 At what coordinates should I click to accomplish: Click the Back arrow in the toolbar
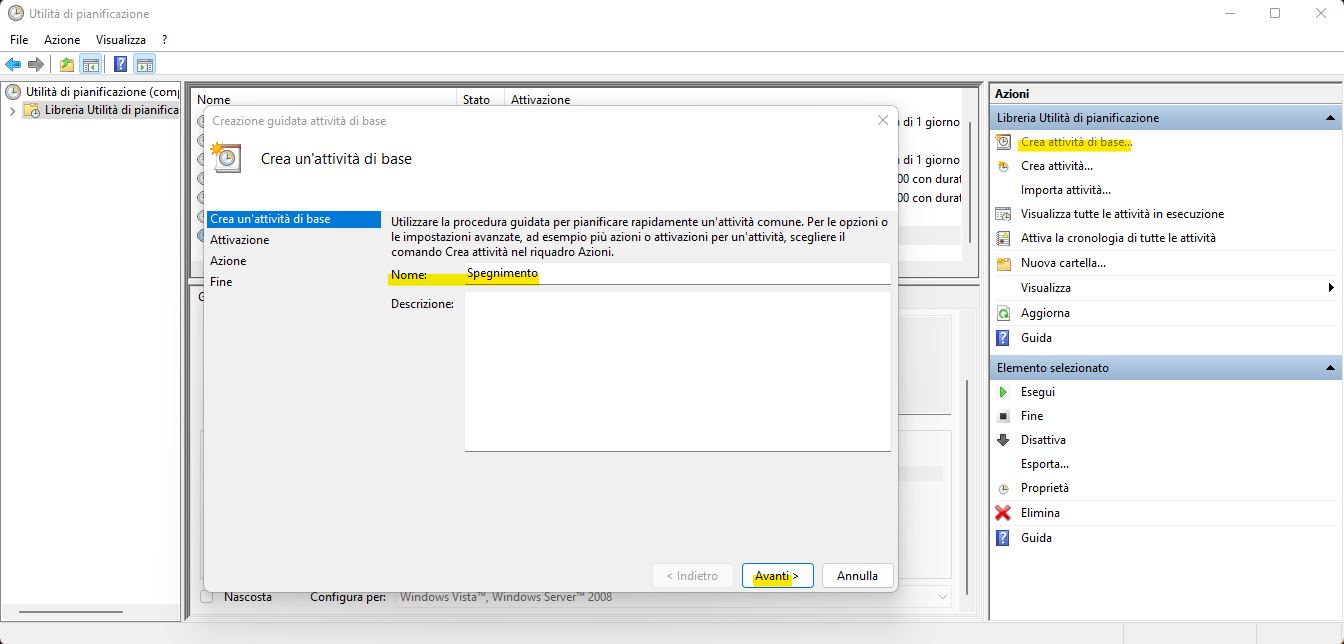[13, 65]
